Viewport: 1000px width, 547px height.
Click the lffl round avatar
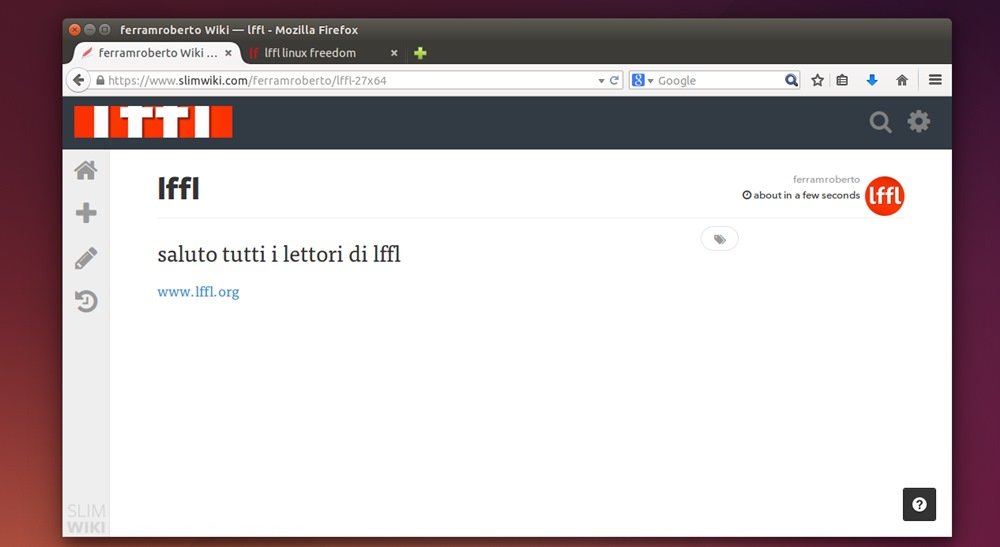coord(885,196)
